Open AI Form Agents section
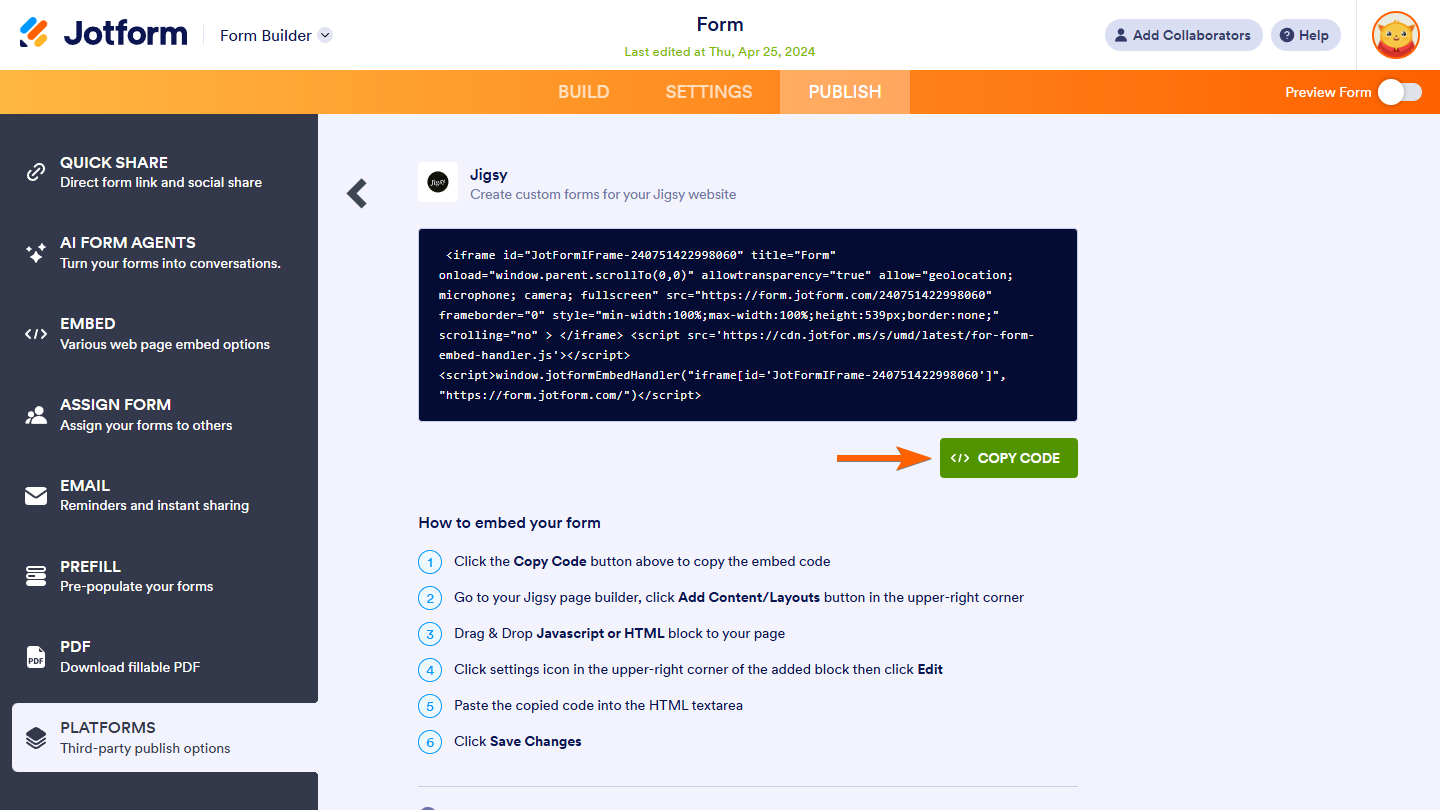 159,253
